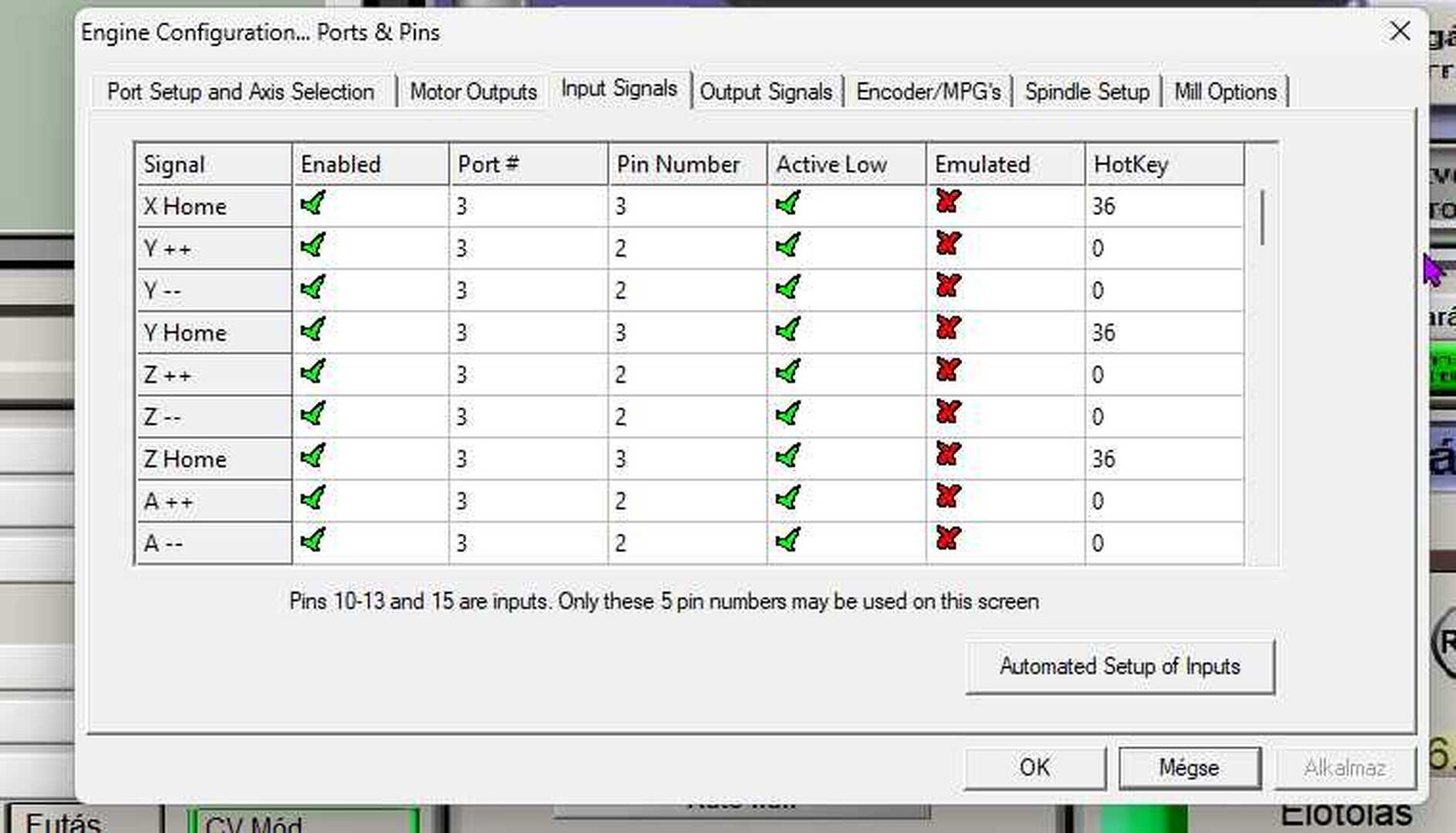Click Emulated red X for Z Home

[x=948, y=455]
